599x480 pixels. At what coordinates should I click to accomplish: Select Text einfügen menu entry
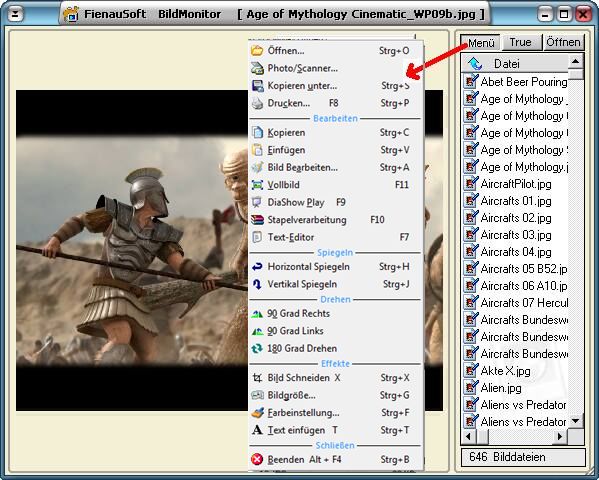[x=335, y=430]
